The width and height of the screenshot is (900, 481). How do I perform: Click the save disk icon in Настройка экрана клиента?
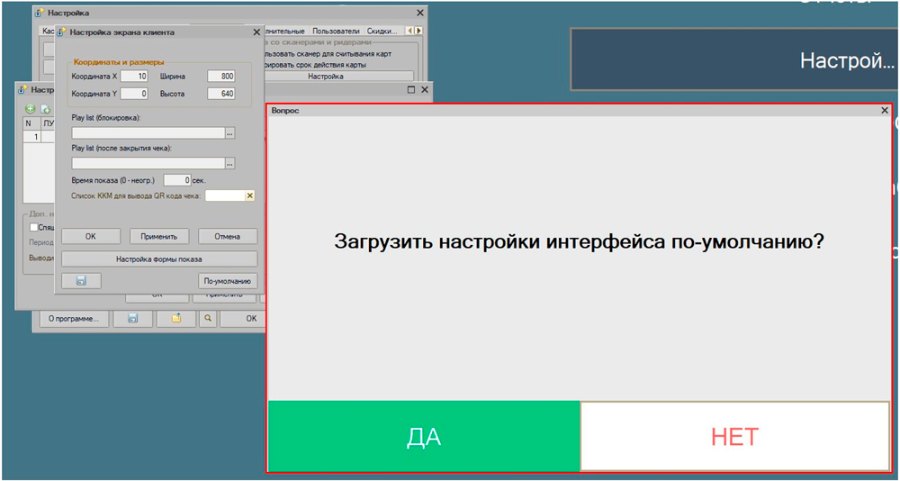[x=81, y=281]
